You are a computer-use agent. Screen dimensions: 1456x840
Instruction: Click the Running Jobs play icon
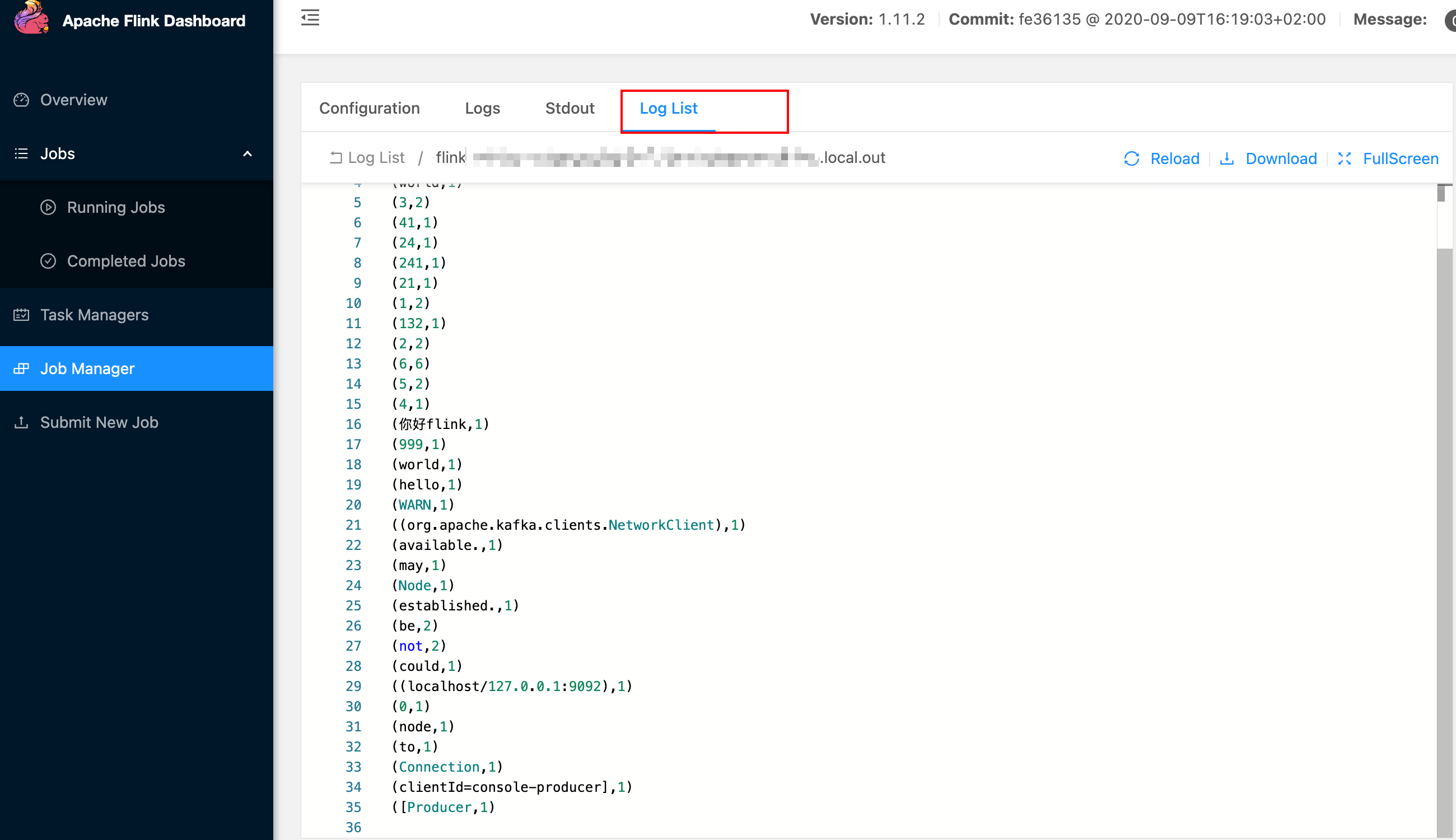pyautogui.click(x=48, y=207)
